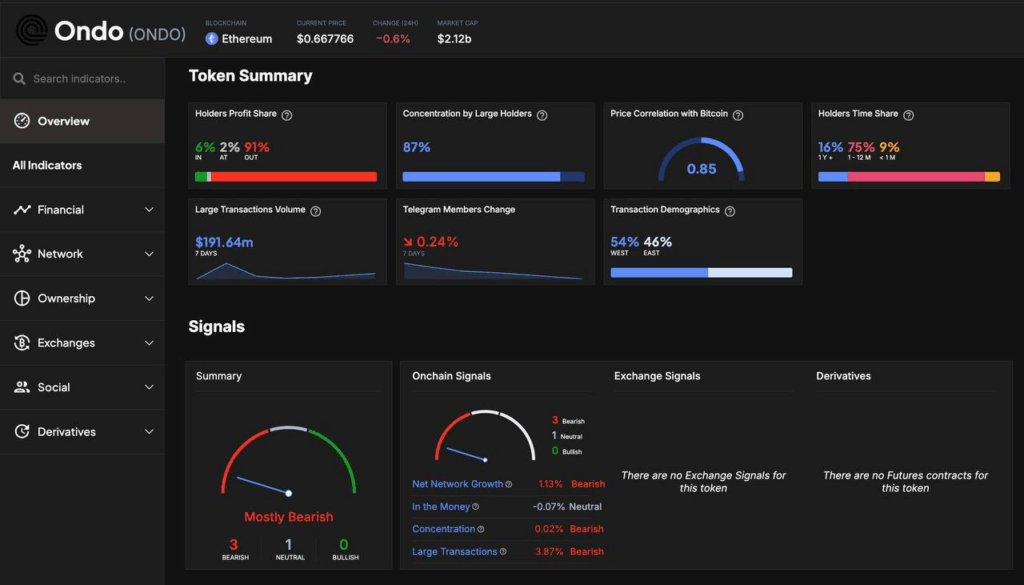Select the Ownership menu label
The width and height of the screenshot is (1024, 585).
(66, 298)
